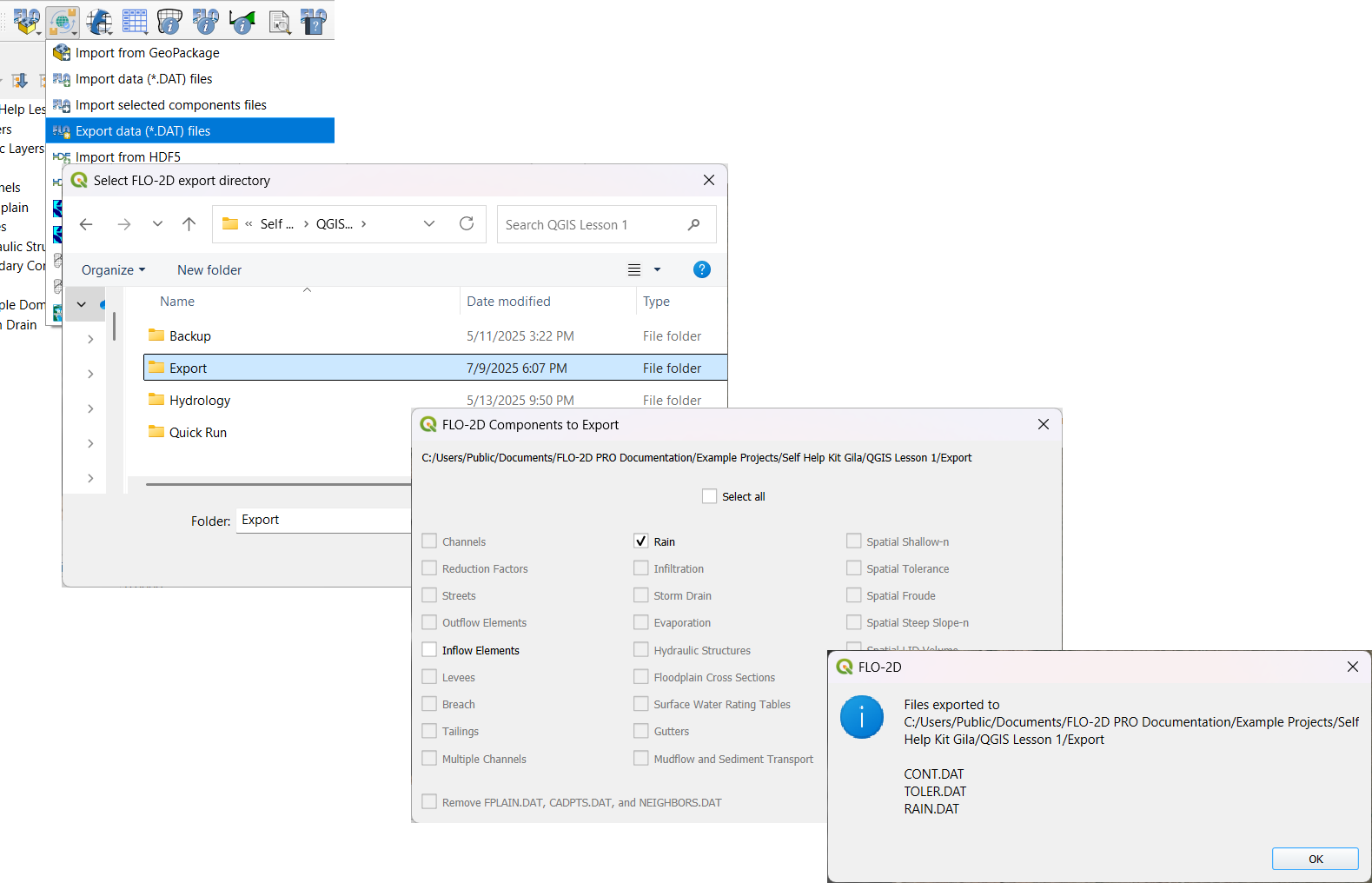The image size is (1372, 883).
Task: Open the Organize dropdown menu
Action: tap(113, 270)
